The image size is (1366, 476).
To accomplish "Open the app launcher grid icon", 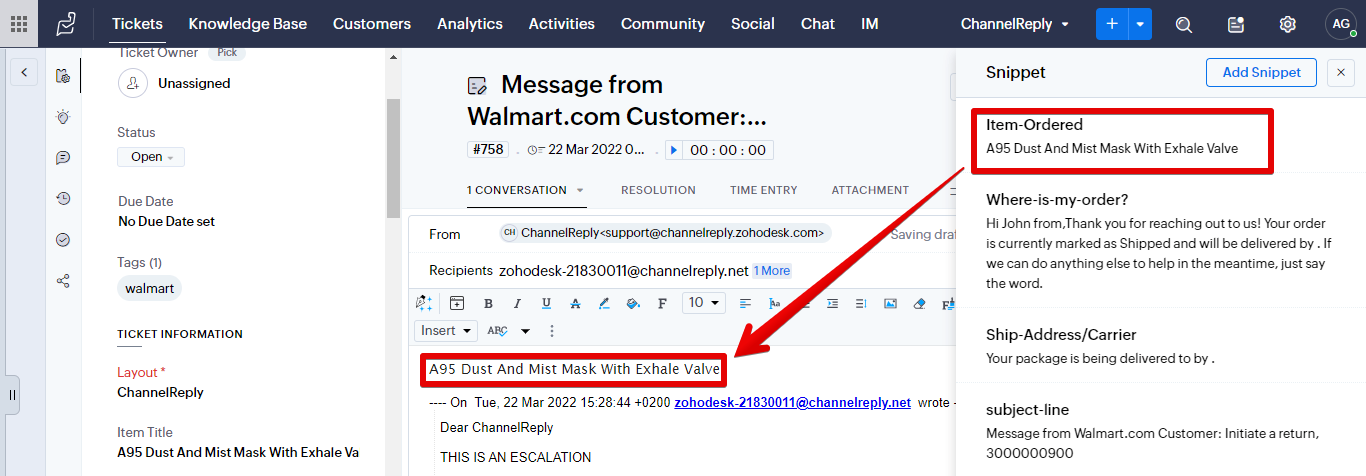I will pos(19,24).
